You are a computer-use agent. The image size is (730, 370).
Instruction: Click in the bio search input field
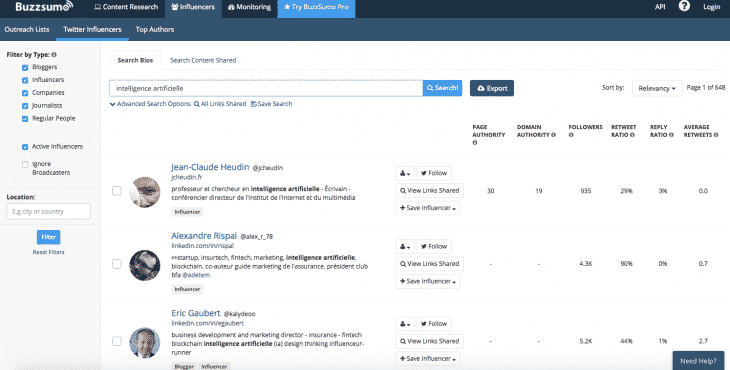(x=266, y=88)
